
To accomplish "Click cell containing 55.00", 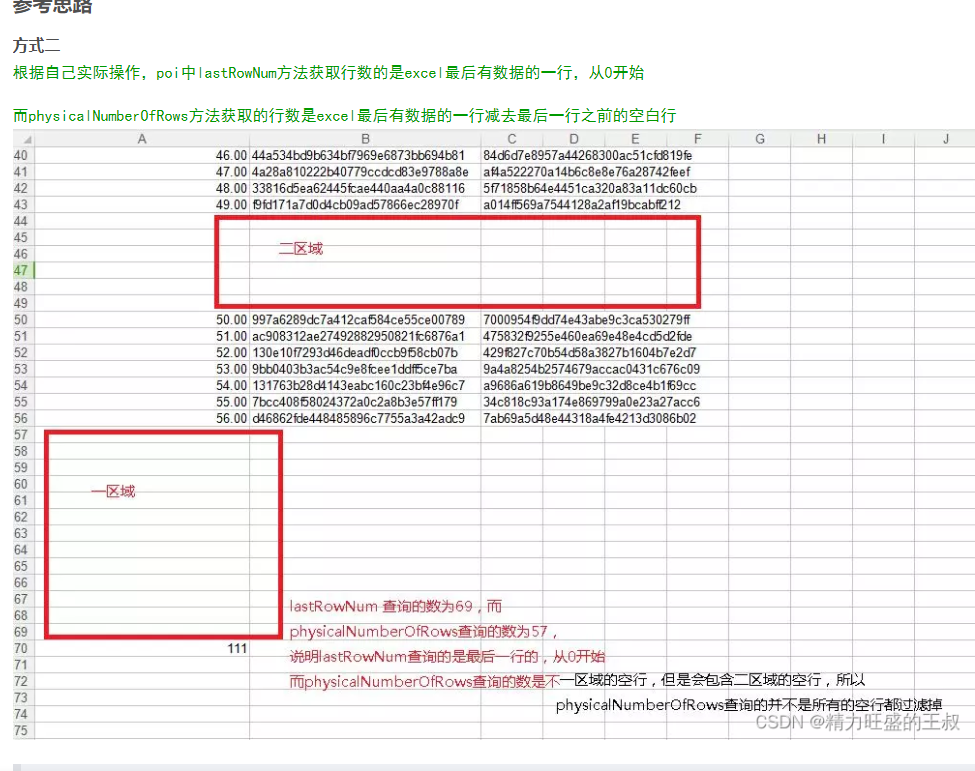I will pos(142,402).
